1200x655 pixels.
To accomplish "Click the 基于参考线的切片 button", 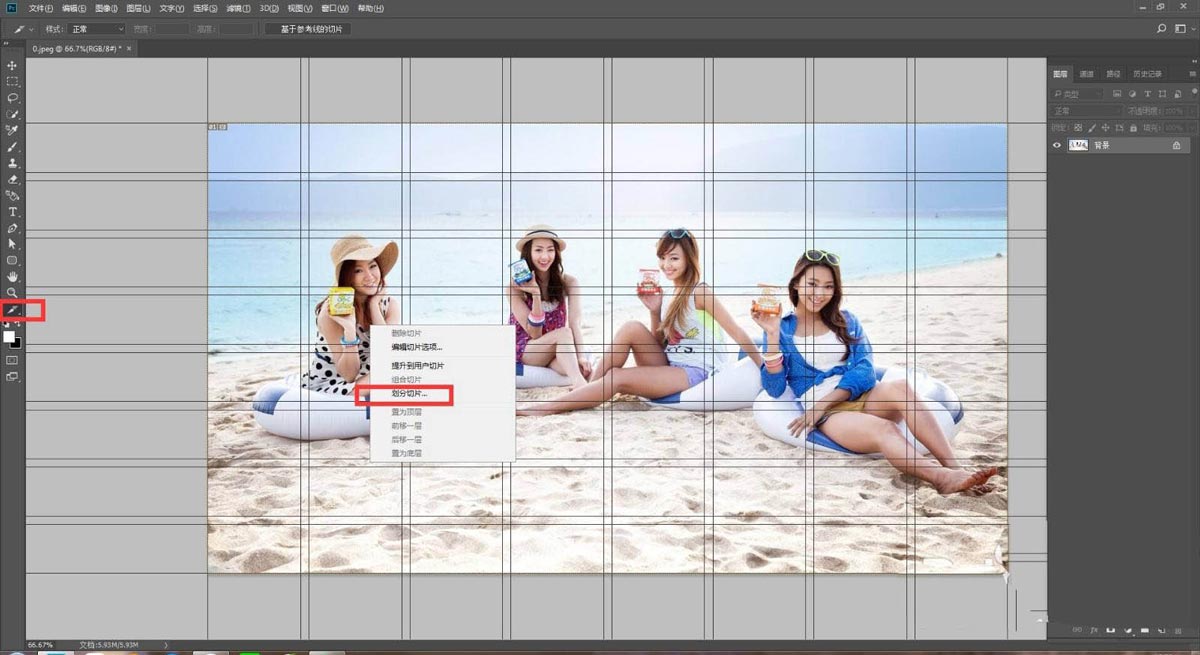I will 307,29.
